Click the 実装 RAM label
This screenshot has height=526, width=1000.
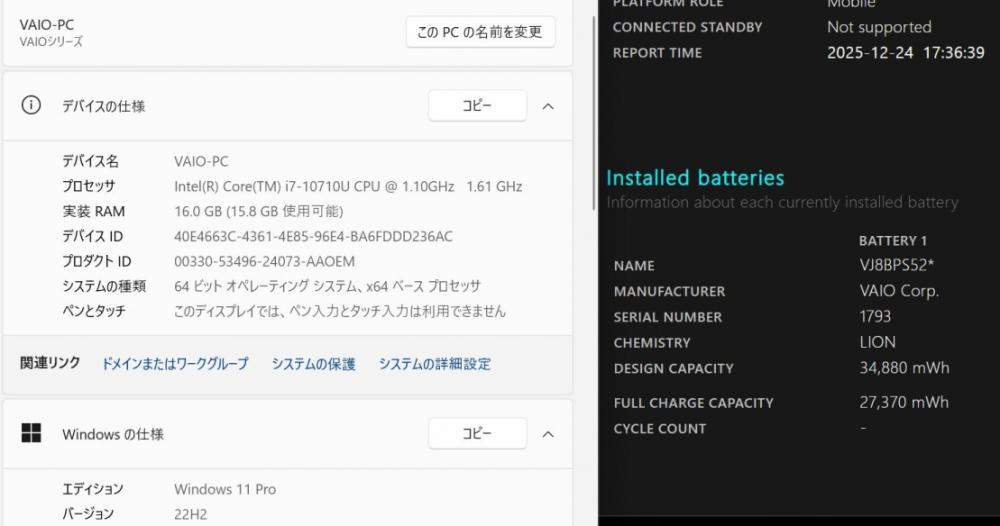tap(93, 211)
